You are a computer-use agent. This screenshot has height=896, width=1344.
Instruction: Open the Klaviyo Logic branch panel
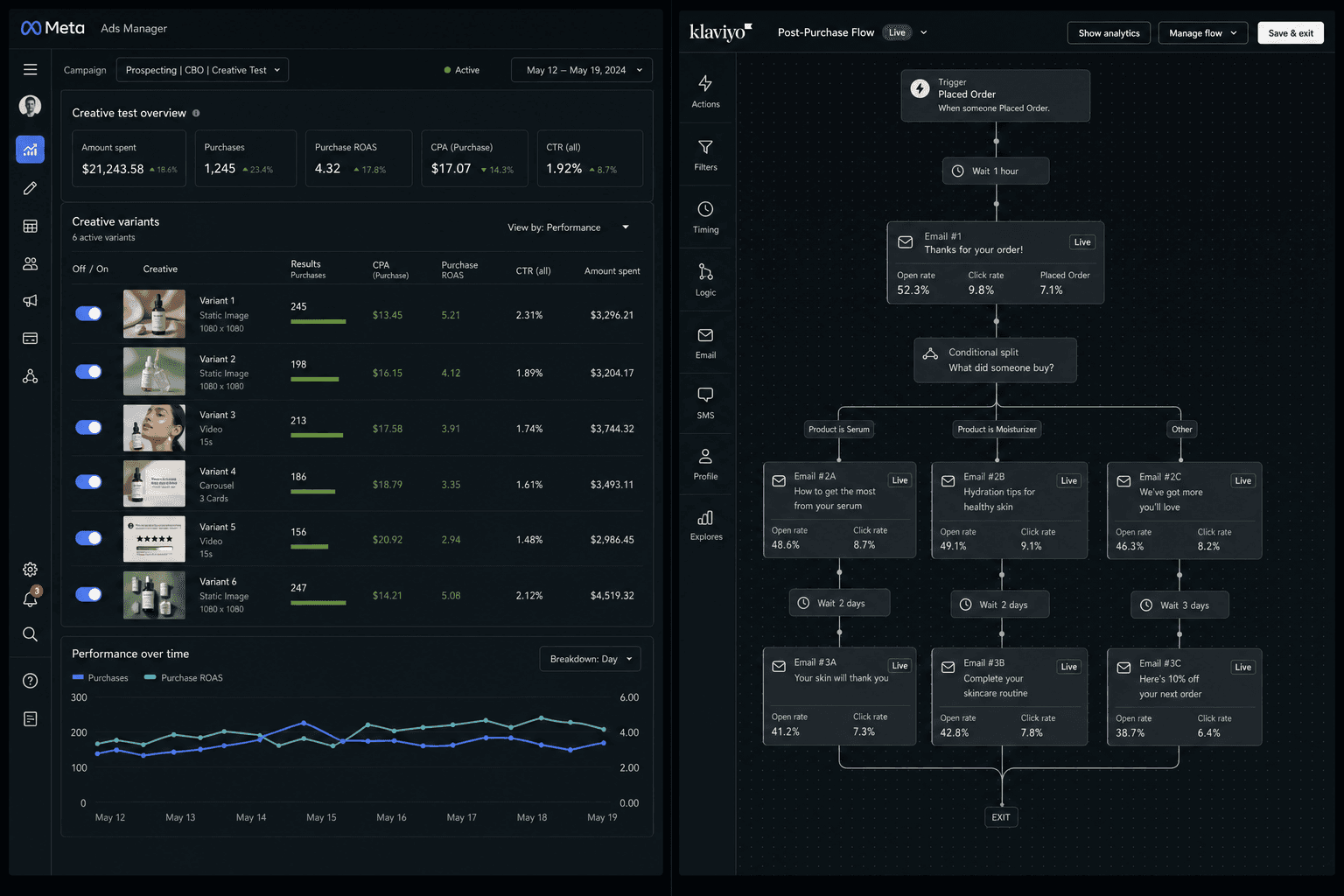[705, 280]
